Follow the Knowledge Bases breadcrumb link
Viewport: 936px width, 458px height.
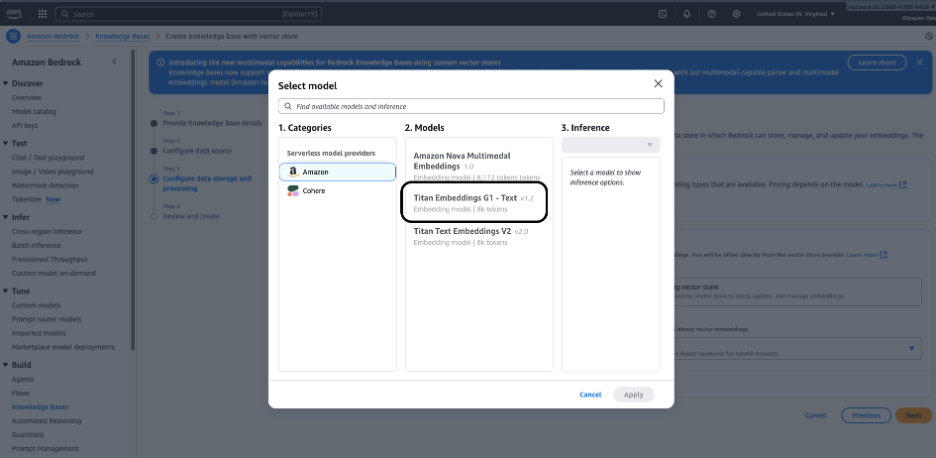coord(123,36)
